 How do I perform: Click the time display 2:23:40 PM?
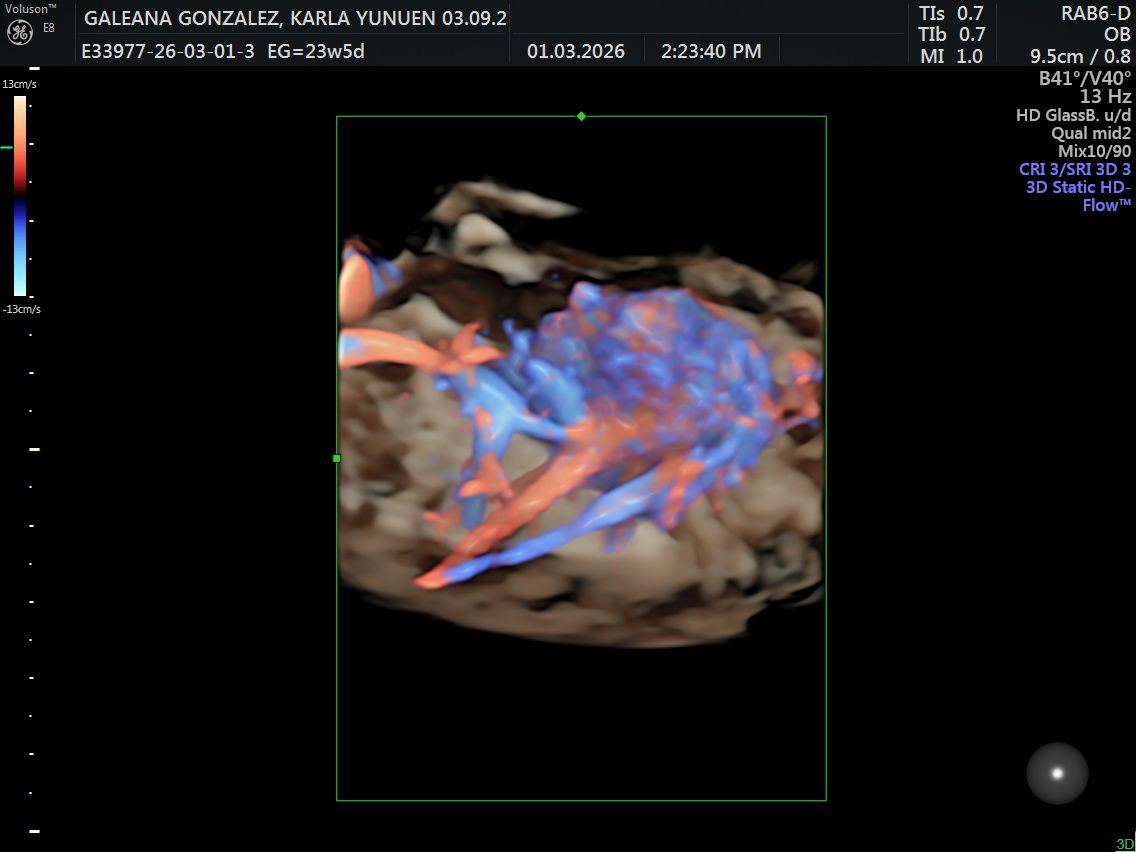tap(711, 51)
